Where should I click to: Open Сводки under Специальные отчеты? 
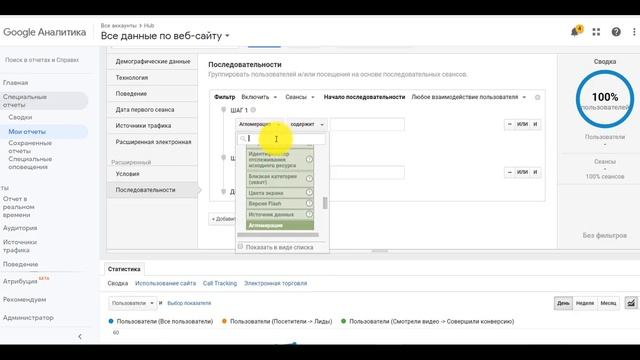(20, 117)
